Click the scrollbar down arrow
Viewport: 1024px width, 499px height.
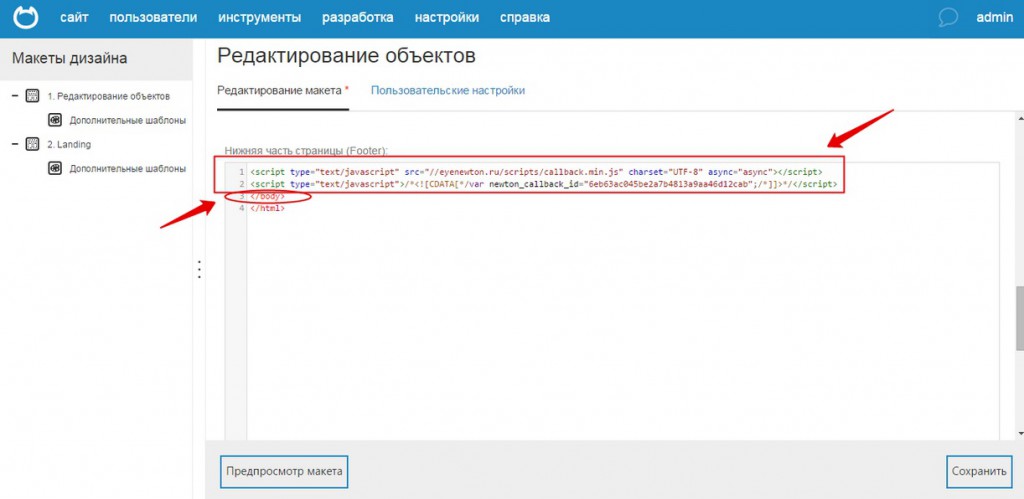[1019, 433]
